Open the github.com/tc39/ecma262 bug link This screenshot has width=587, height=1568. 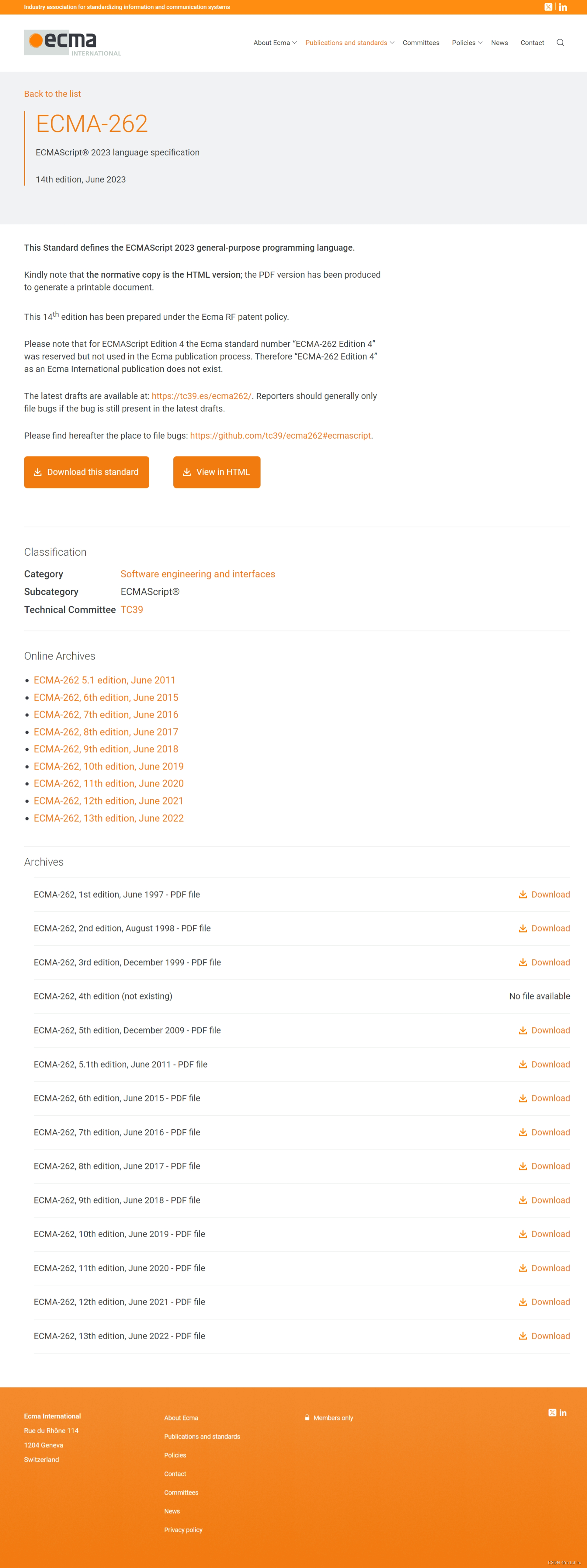[x=280, y=435]
